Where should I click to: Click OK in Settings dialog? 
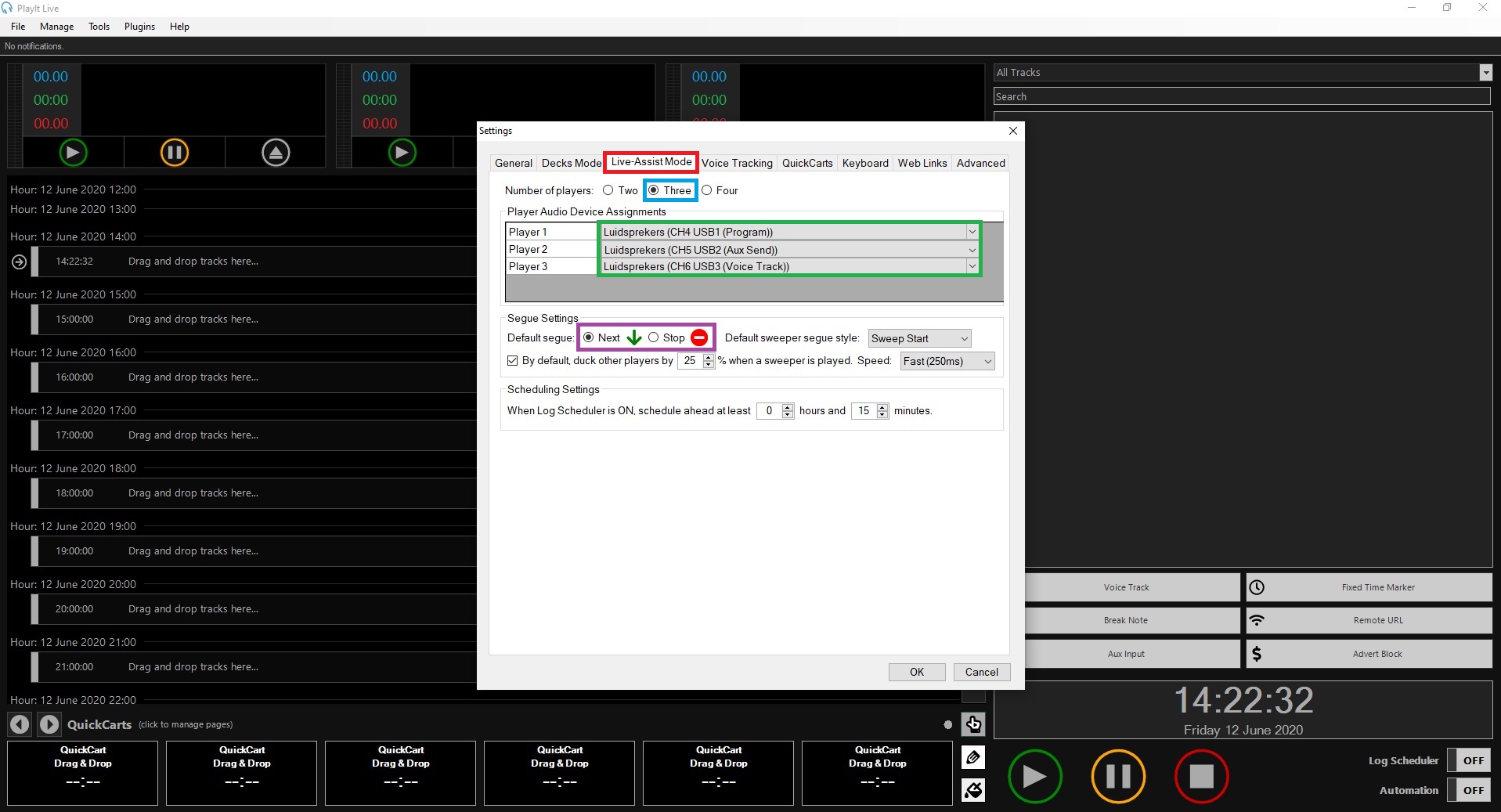[x=916, y=672]
